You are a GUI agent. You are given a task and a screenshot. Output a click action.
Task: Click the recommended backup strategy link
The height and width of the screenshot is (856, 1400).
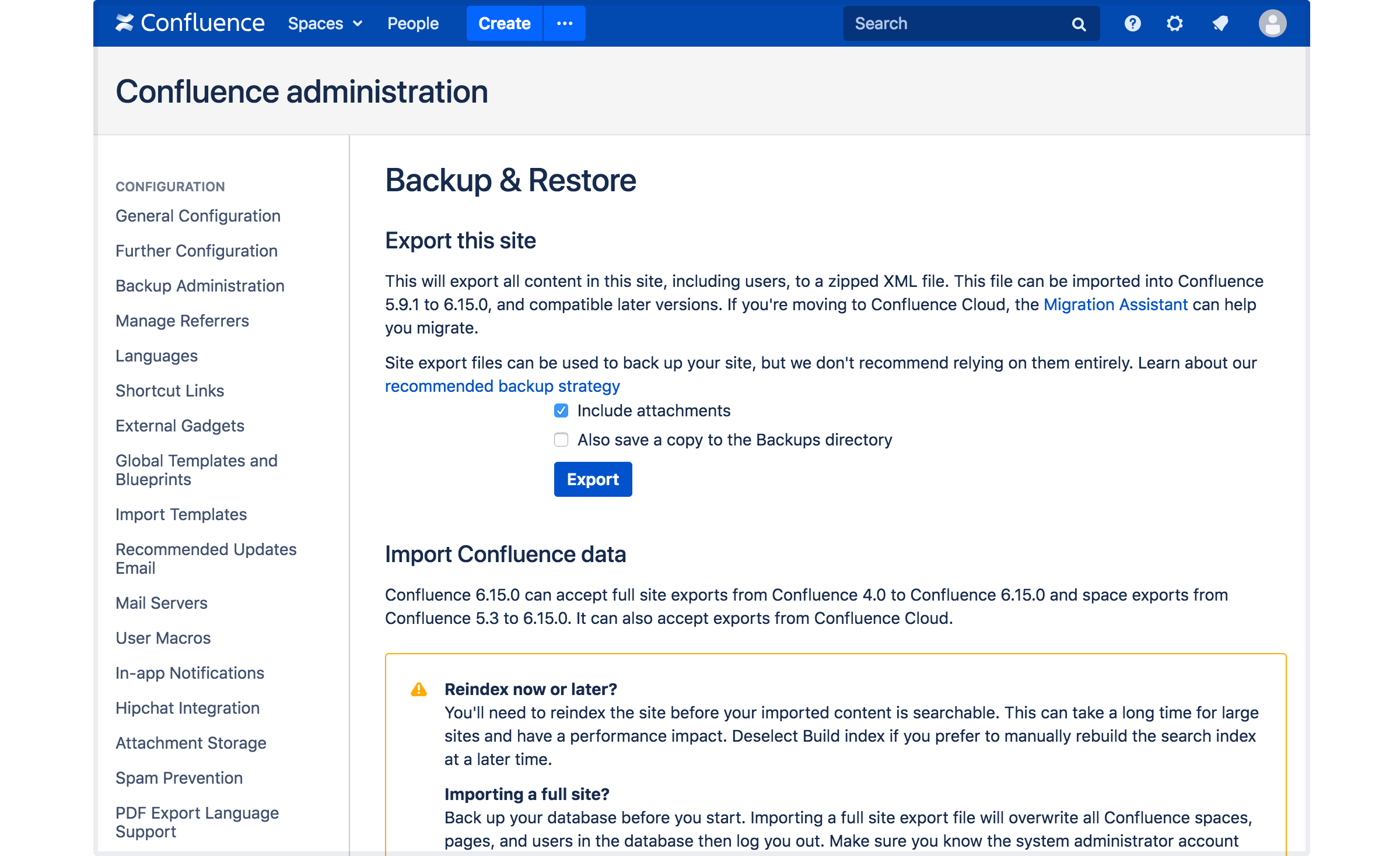tap(502, 384)
